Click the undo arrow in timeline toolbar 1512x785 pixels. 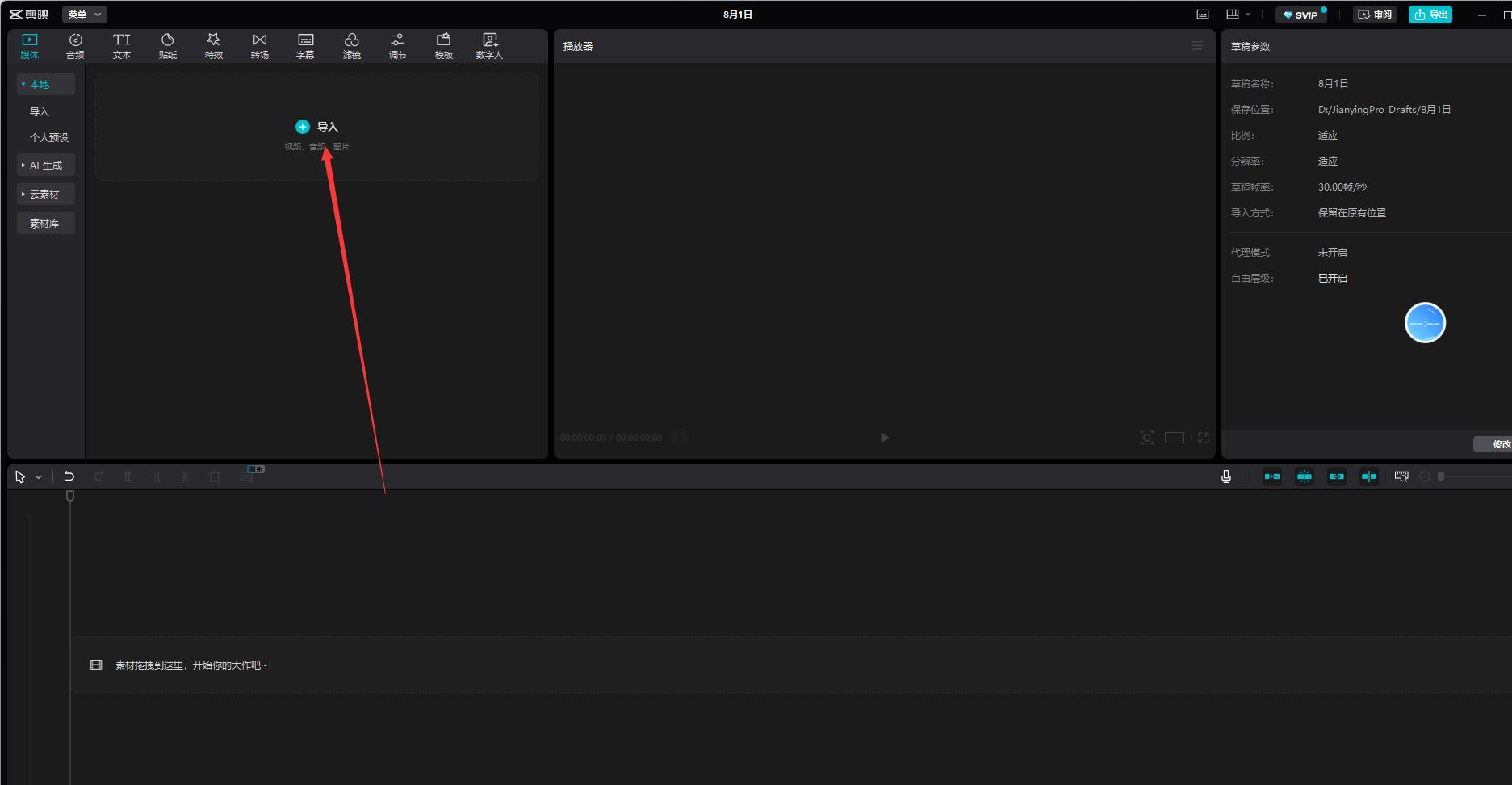[69, 476]
